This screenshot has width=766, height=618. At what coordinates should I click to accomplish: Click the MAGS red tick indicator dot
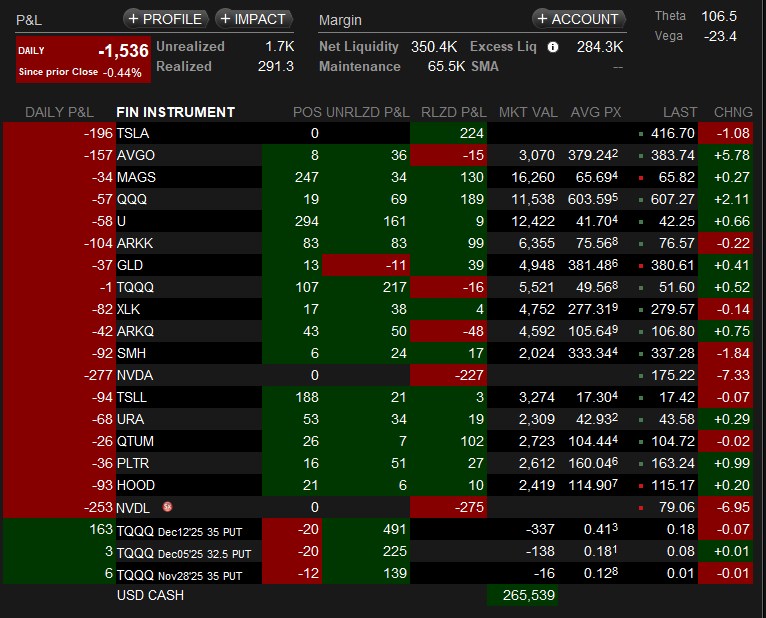click(641, 178)
